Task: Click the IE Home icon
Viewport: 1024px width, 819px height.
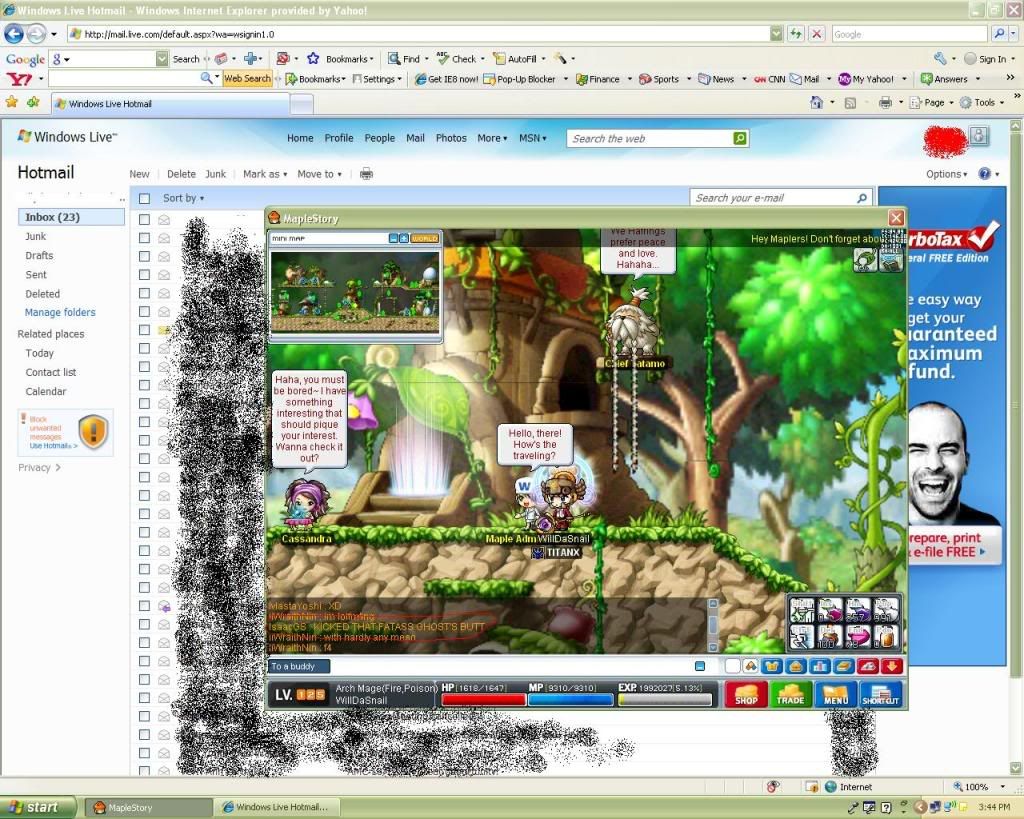Action: coord(816,103)
